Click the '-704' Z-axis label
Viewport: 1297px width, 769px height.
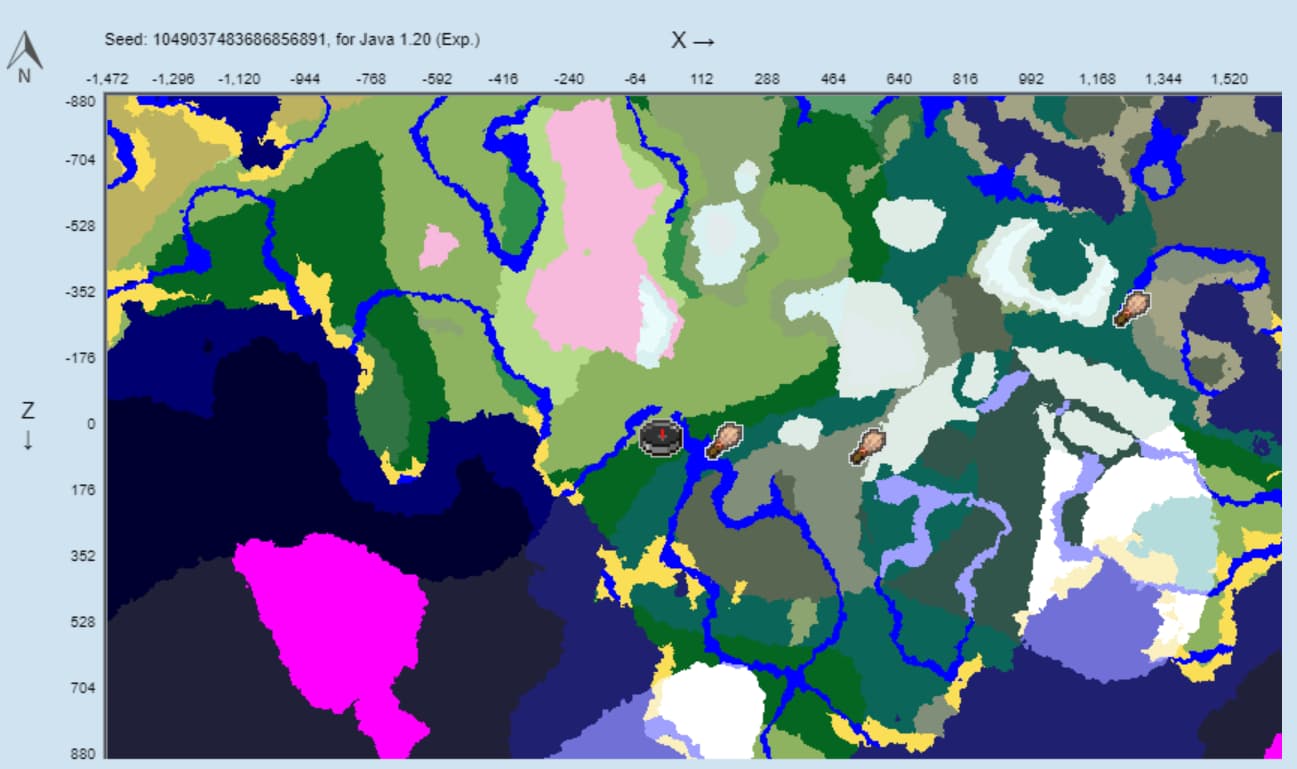[x=80, y=160]
